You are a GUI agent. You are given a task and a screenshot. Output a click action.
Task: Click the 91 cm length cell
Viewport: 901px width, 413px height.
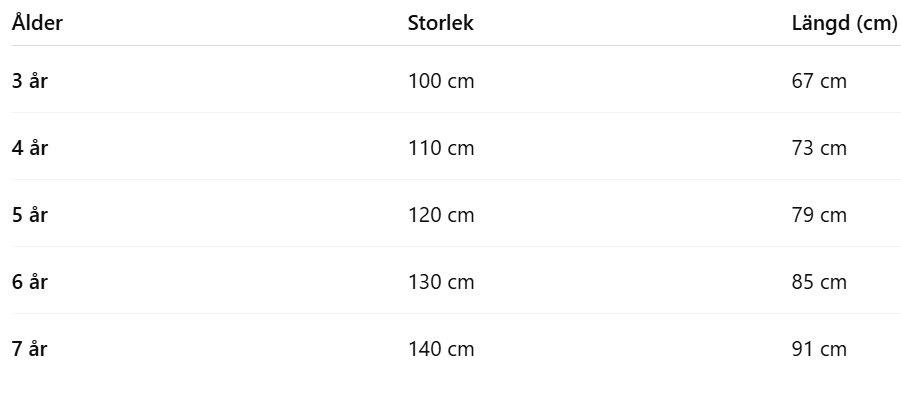point(818,349)
